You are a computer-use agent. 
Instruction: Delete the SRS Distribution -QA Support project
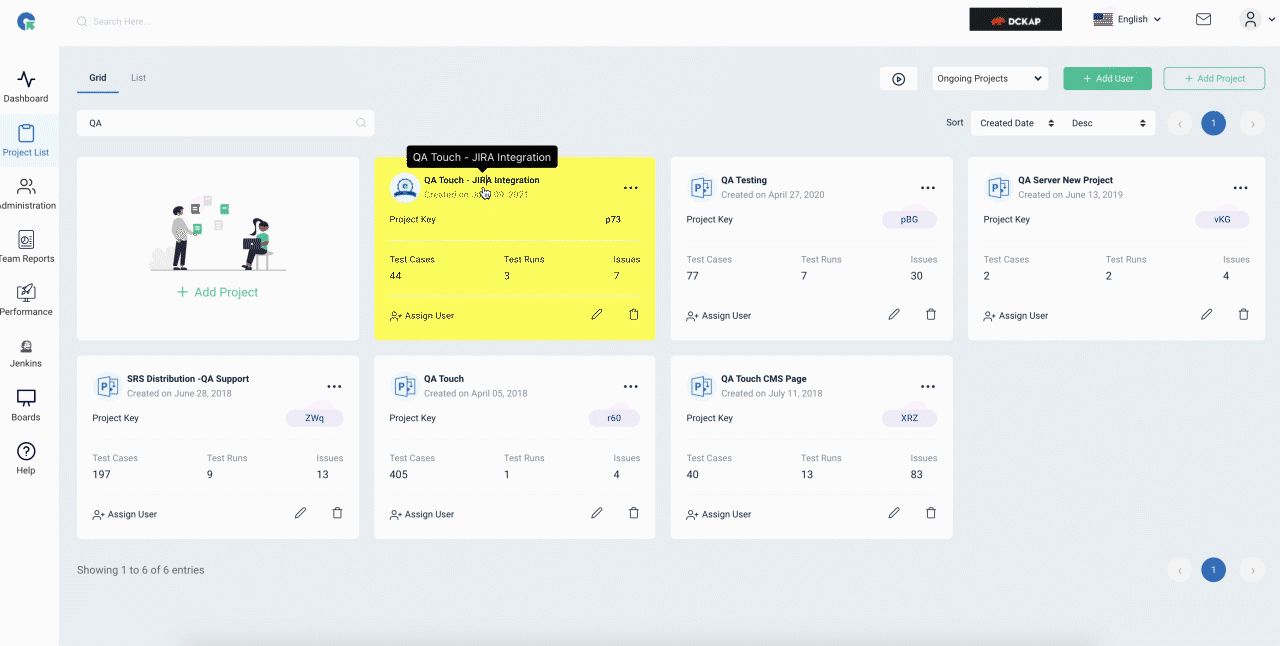(337, 513)
